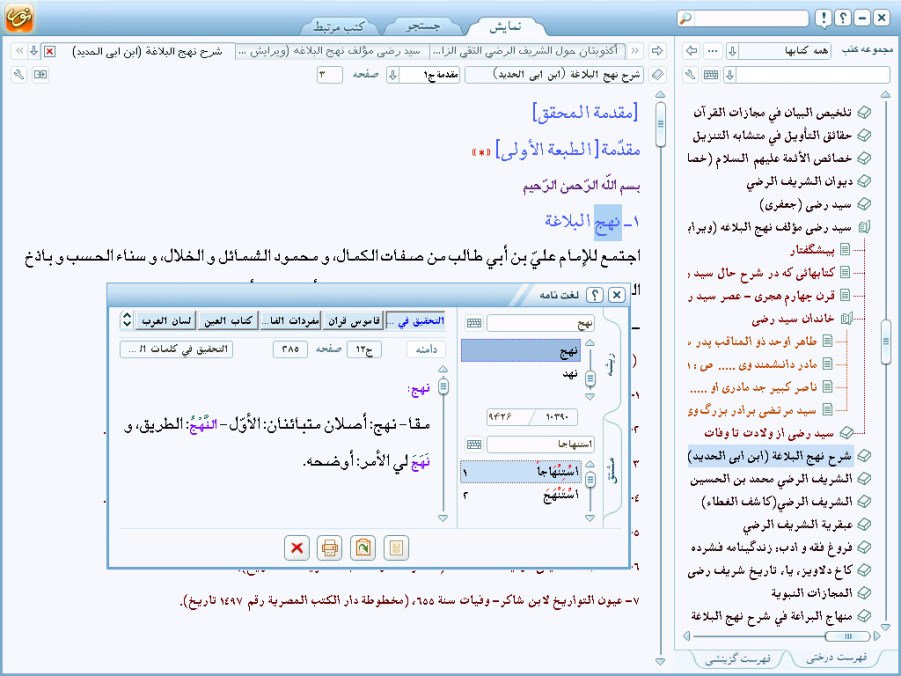Click the dictionary page number ۳۸۵ box

click(x=290, y=349)
